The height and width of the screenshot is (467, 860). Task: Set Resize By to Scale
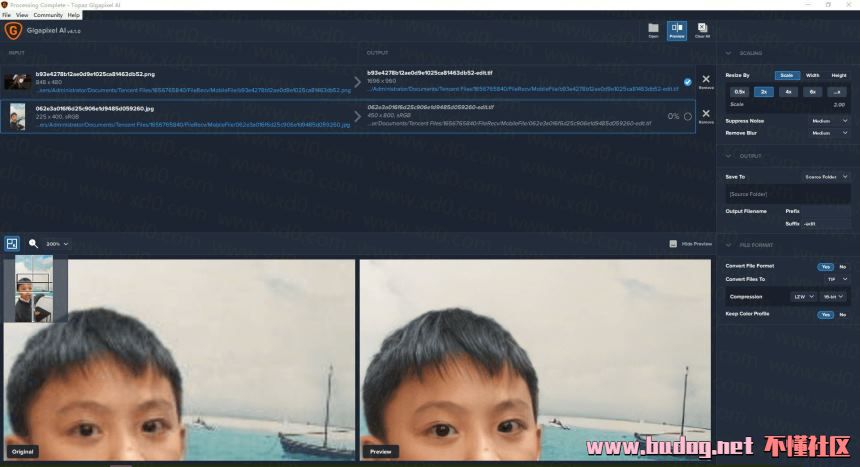(x=787, y=75)
